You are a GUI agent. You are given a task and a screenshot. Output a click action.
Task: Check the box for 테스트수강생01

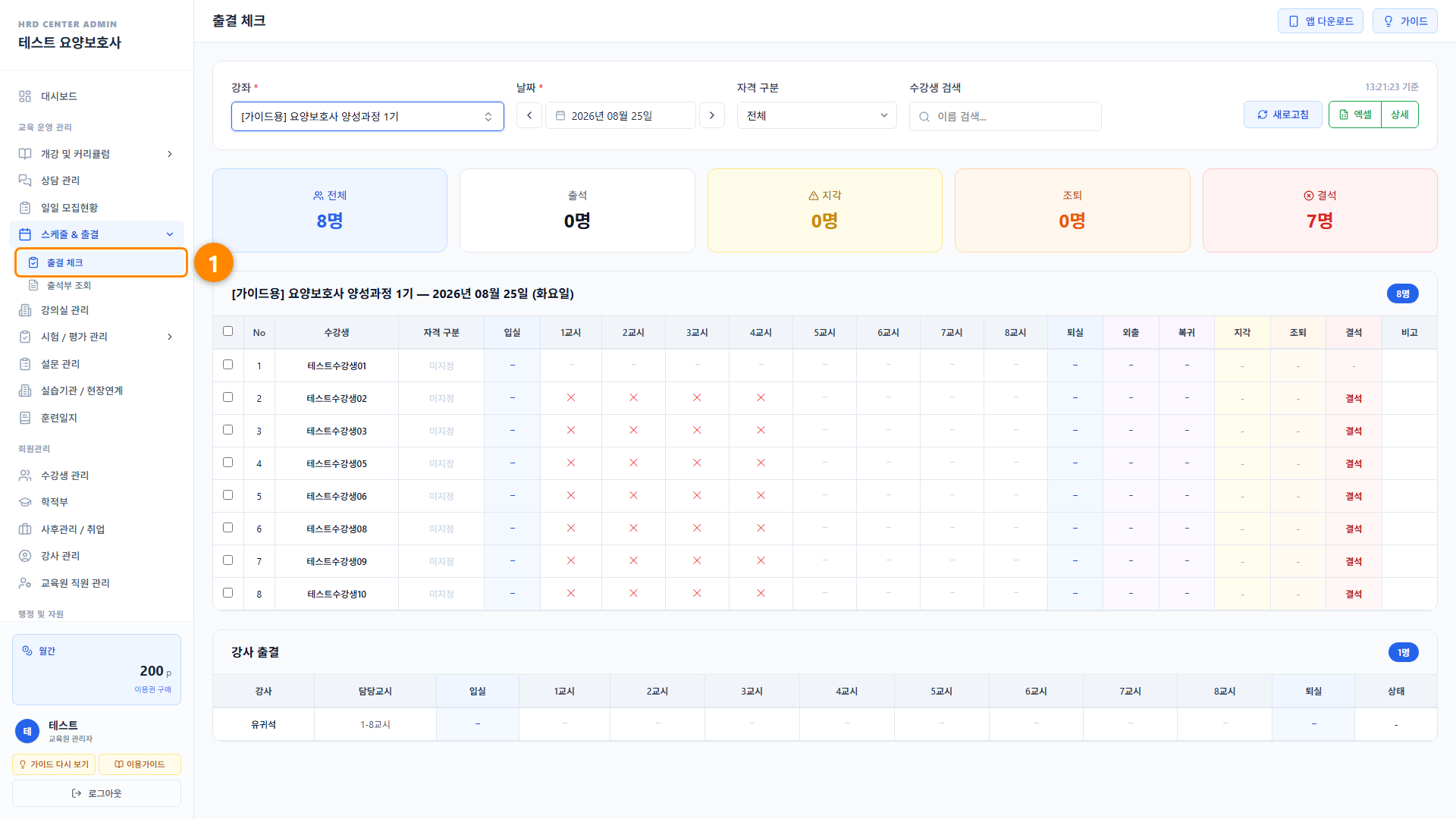click(227, 365)
